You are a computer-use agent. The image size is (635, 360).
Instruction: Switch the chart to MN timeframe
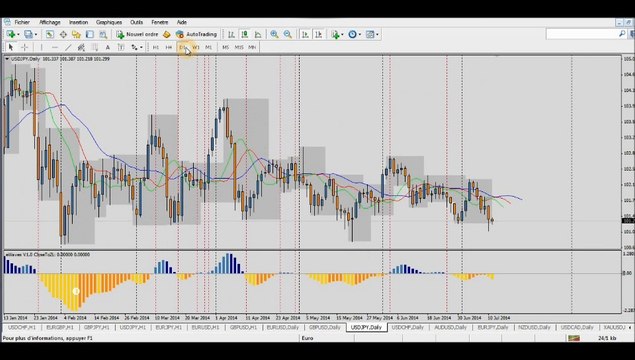click(x=252, y=47)
